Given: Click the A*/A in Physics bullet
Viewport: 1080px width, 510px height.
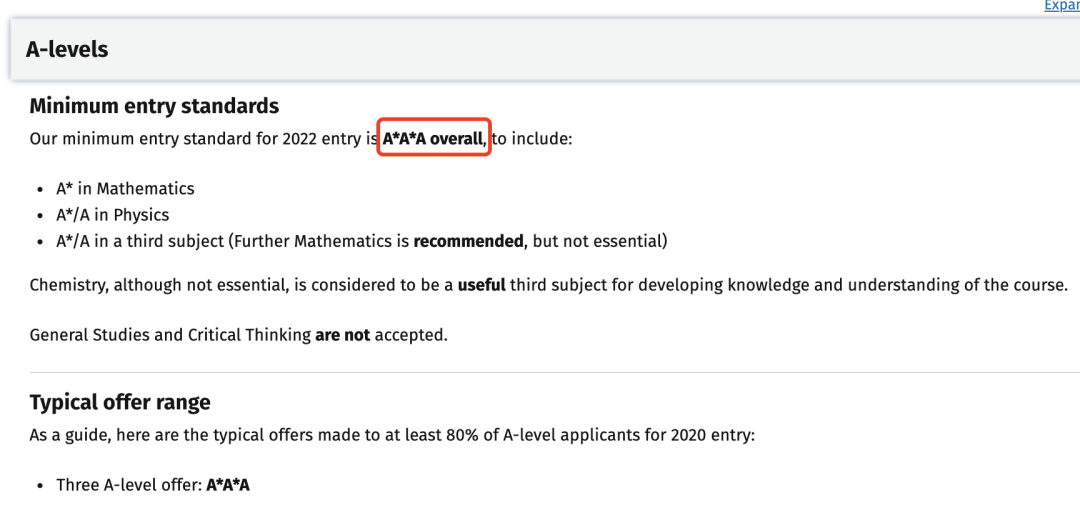Looking at the screenshot, I should [x=112, y=215].
